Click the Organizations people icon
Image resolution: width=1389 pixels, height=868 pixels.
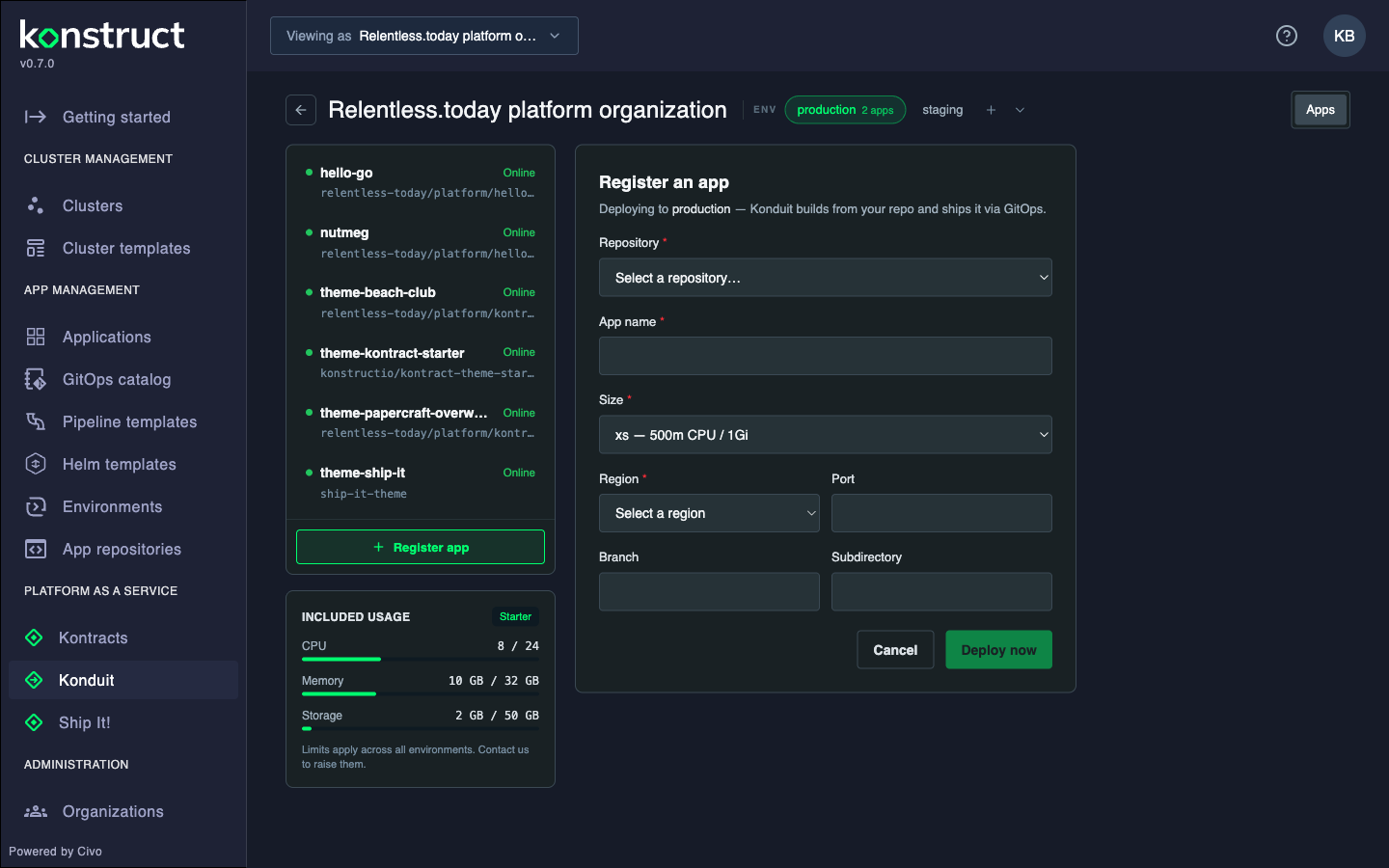(36, 811)
